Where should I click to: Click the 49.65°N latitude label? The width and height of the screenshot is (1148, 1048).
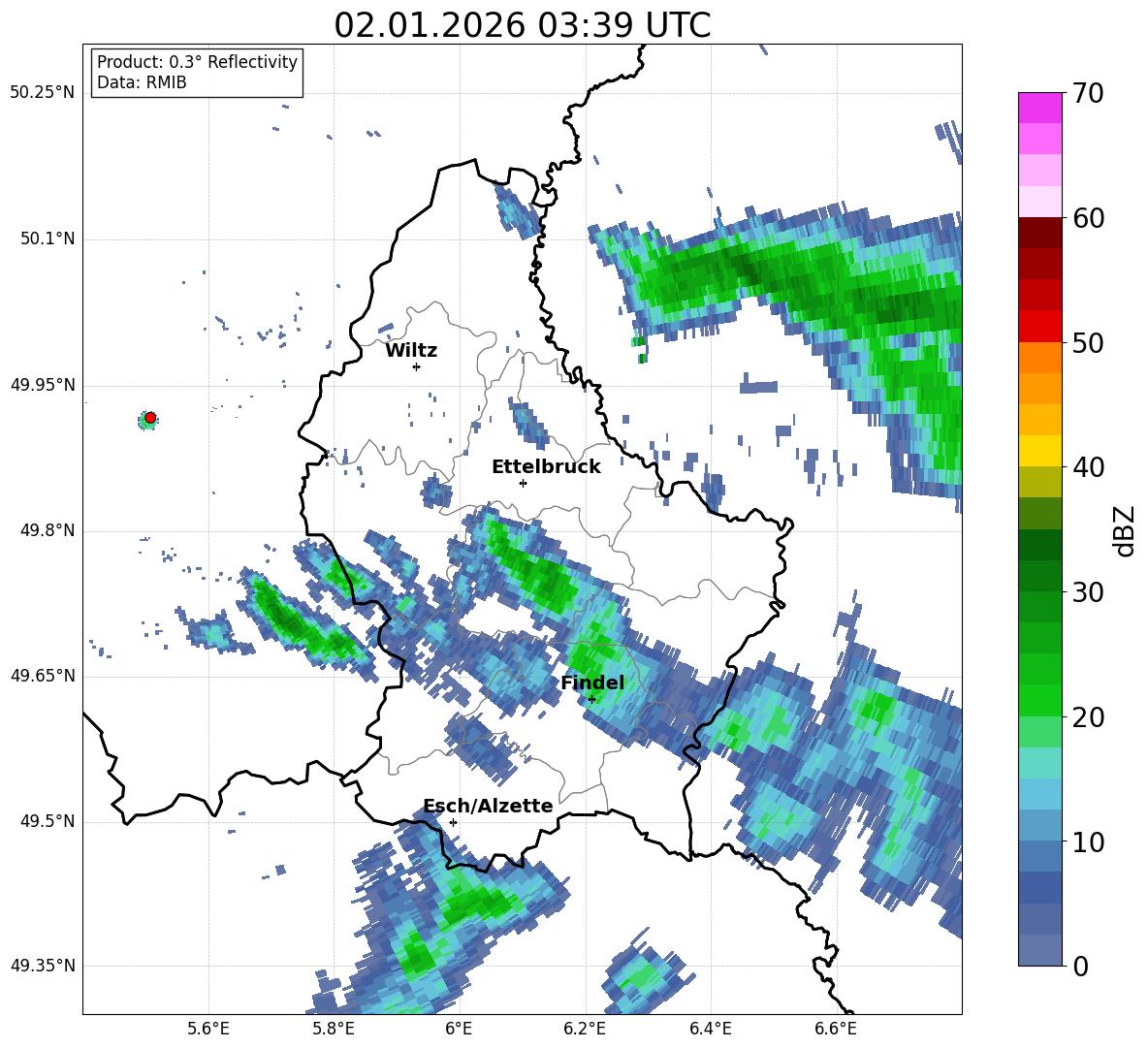click(x=43, y=676)
